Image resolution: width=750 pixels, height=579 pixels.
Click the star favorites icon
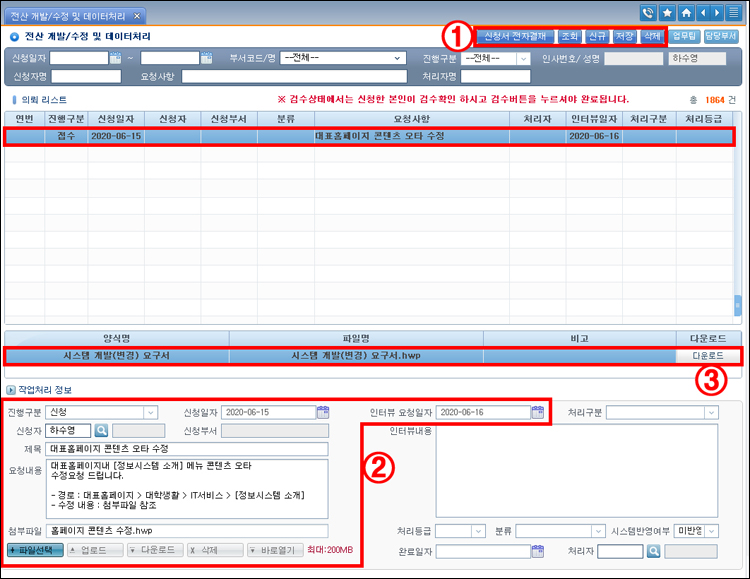667,12
